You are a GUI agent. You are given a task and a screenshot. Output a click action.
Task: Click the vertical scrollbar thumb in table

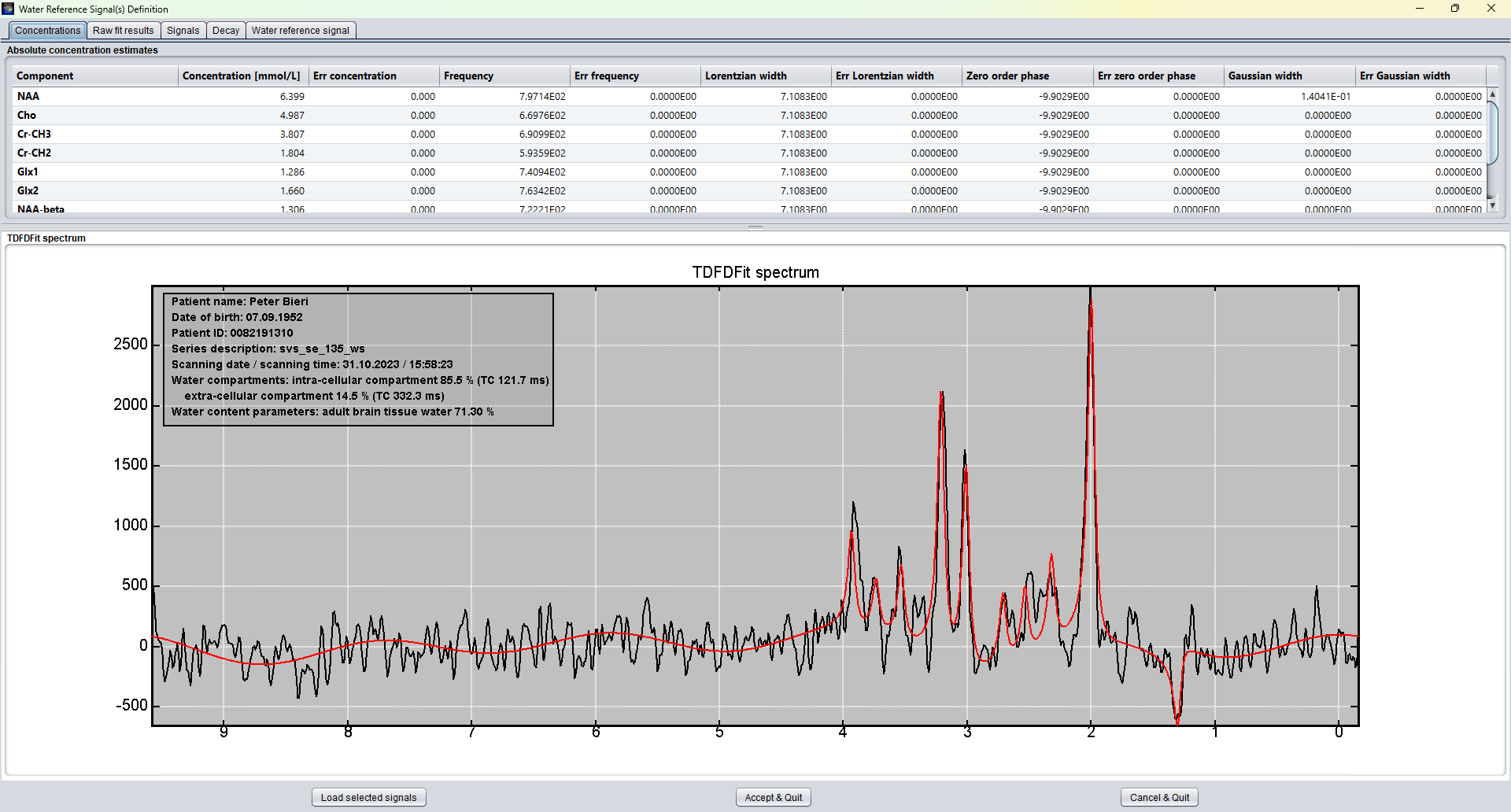pos(1492,132)
